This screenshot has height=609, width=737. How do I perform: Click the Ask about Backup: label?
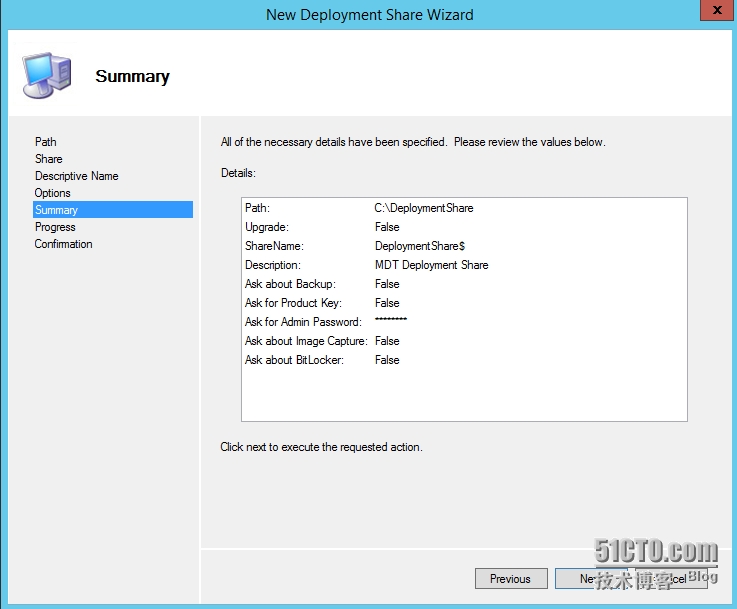tap(290, 284)
